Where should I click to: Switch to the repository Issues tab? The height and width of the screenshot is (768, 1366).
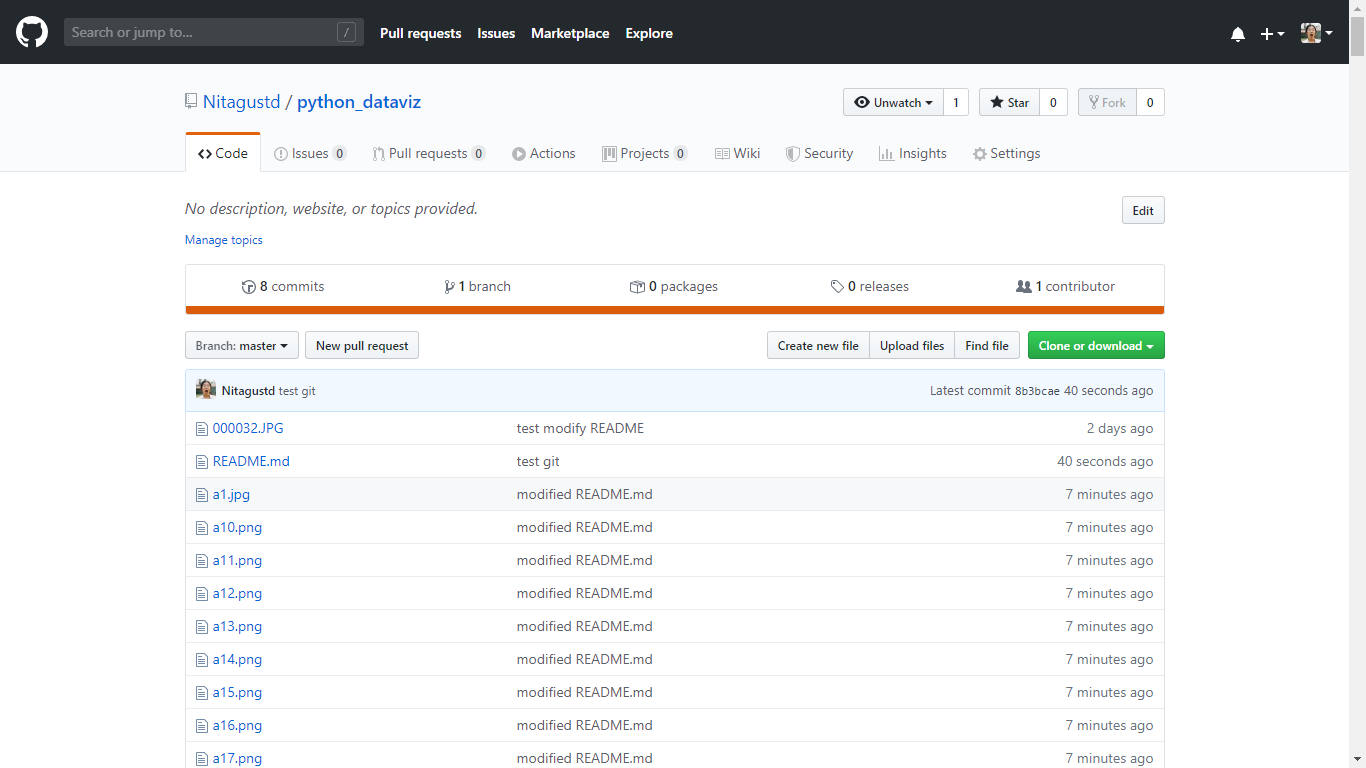point(310,153)
